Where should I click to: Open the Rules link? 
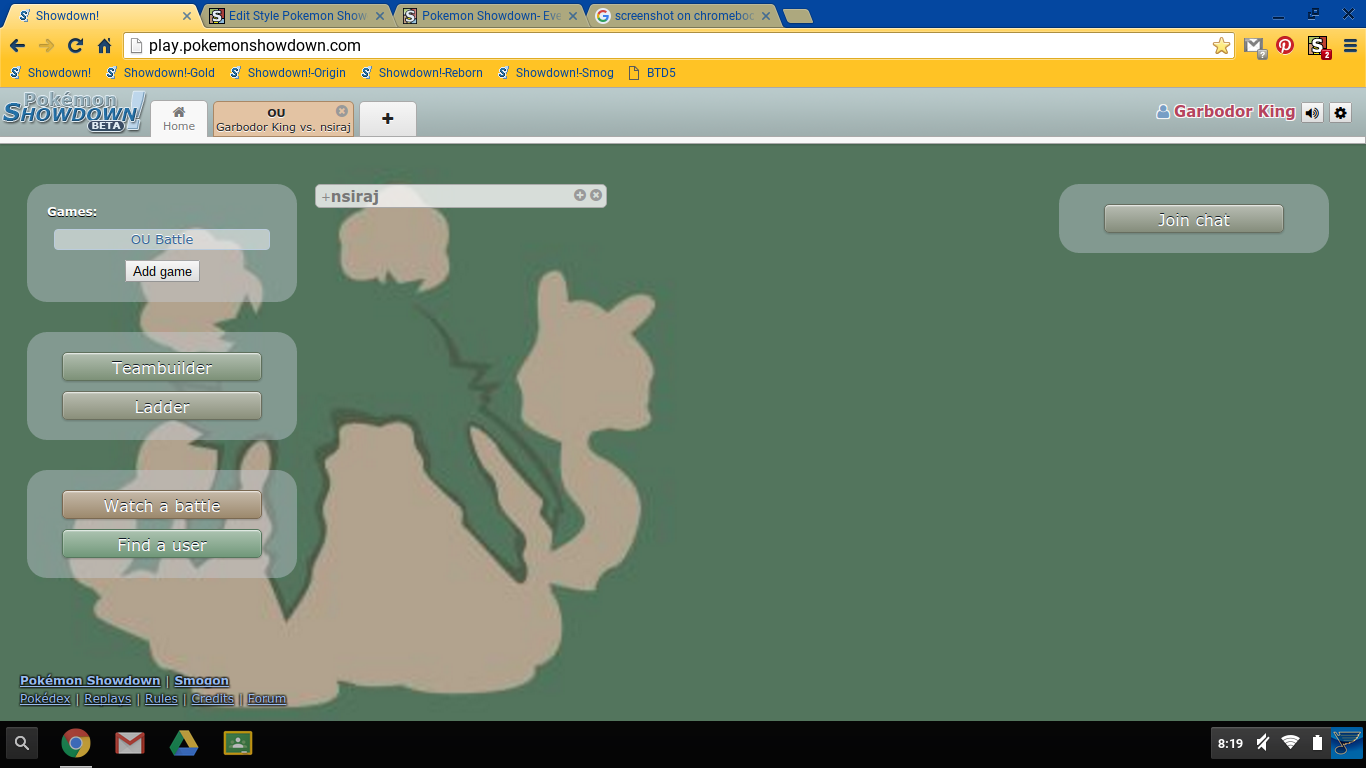(161, 699)
